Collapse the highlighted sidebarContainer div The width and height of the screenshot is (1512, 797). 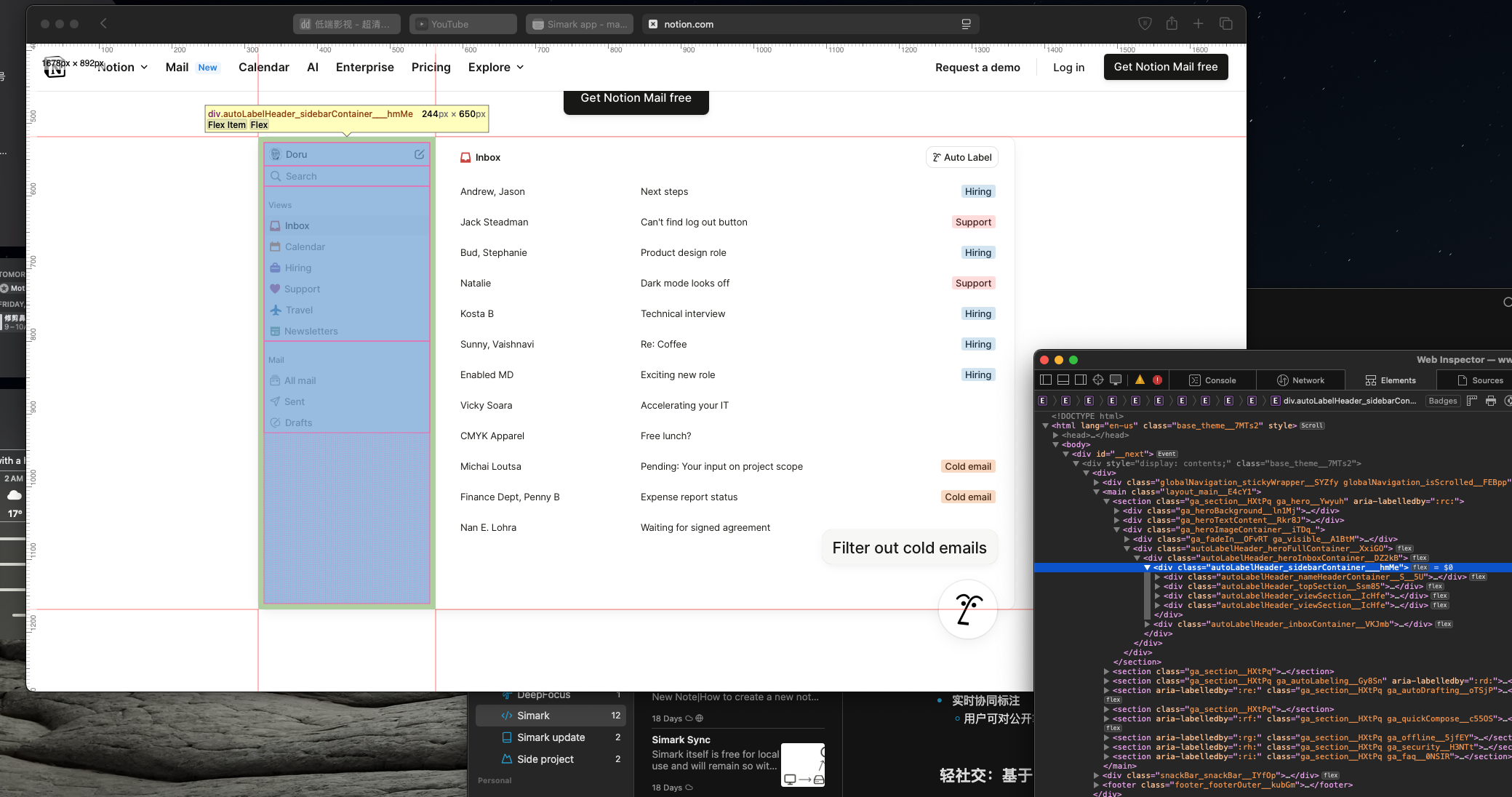[1147, 567]
